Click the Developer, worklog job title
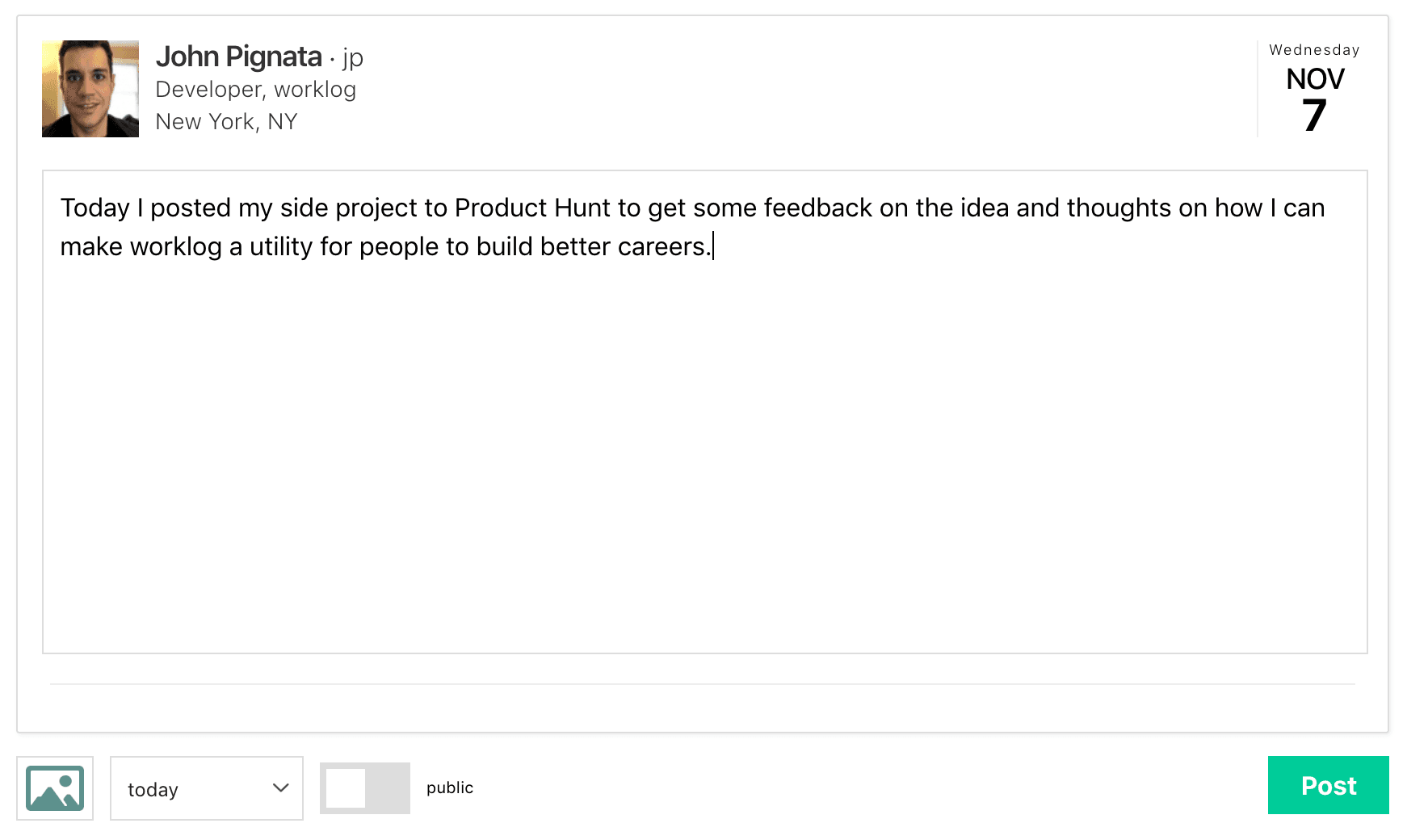Screen dimensions: 1407x840 [x=255, y=89]
